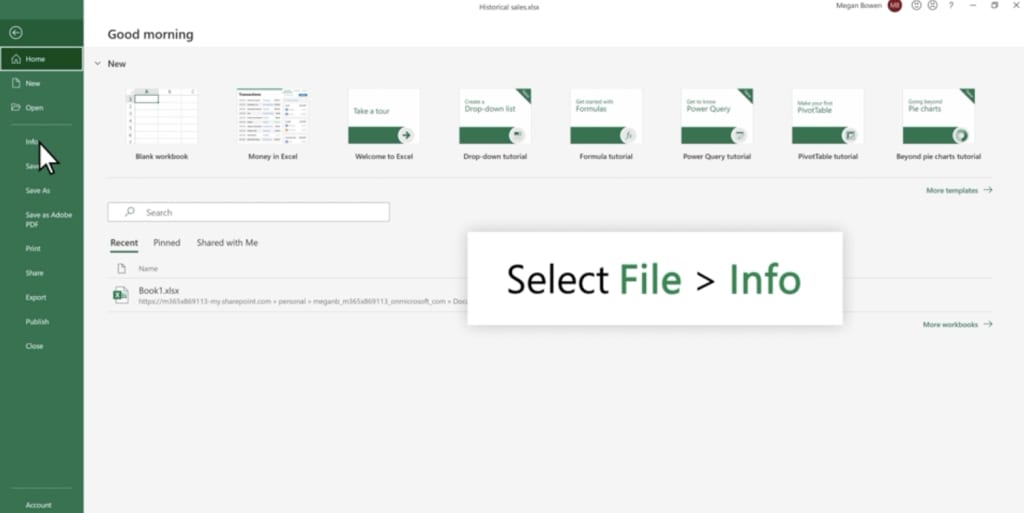Click the new document icon in the sidebar
1024x513 pixels.
pos(16,84)
